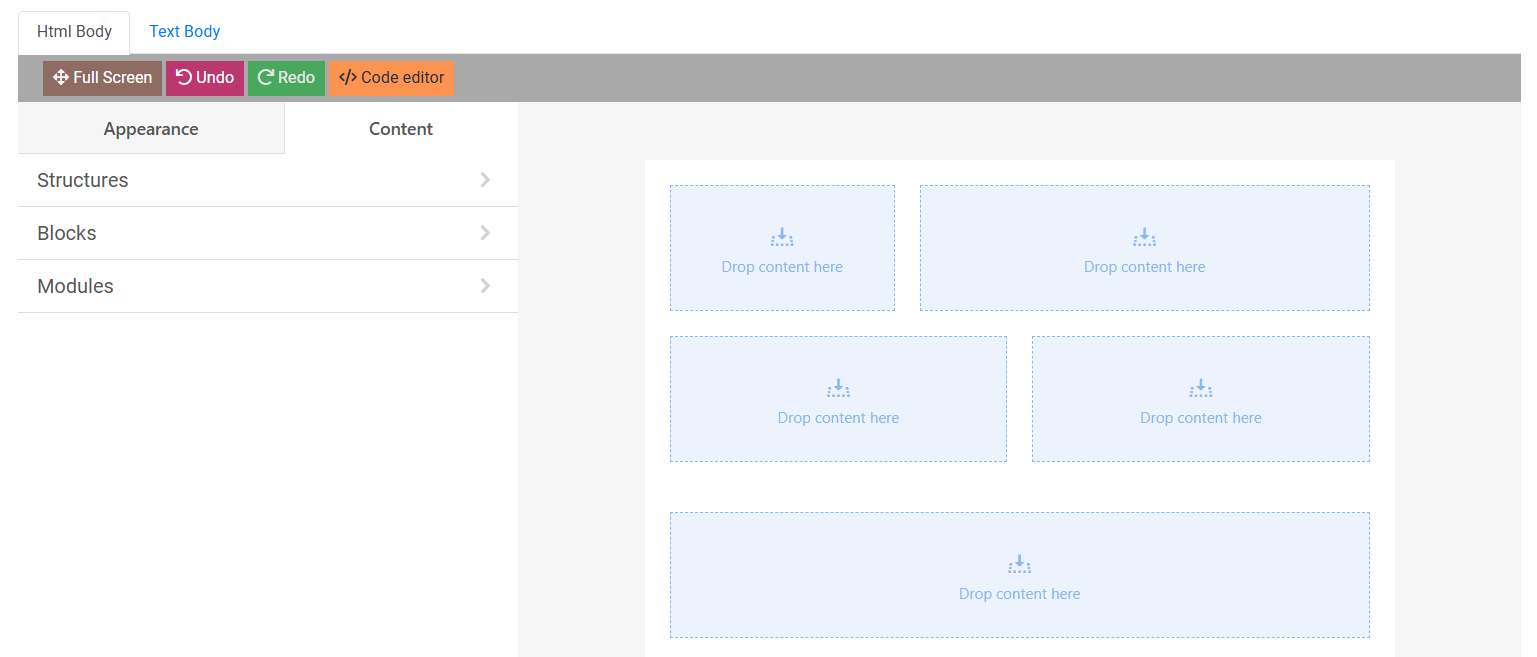Expand Blocks using its chevron arrow
1537x657 pixels.
click(485, 233)
